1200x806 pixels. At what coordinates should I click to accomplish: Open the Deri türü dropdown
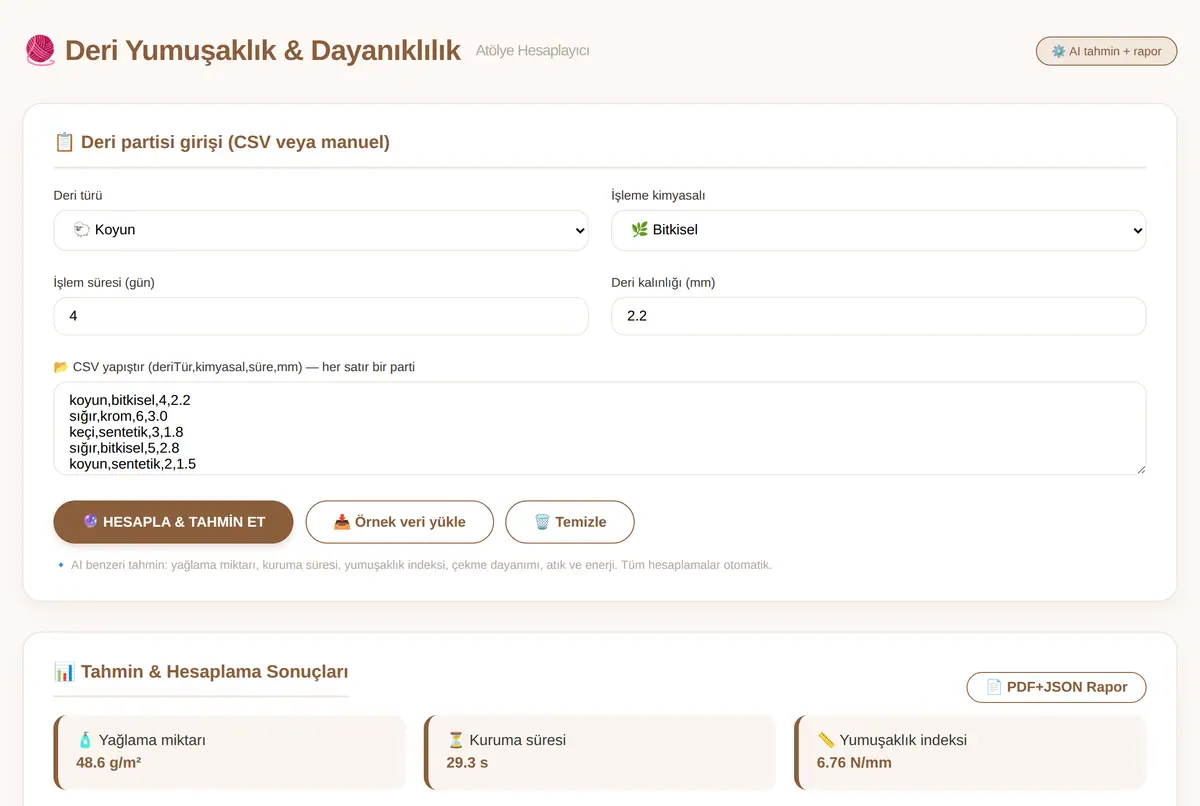(x=321, y=230)
